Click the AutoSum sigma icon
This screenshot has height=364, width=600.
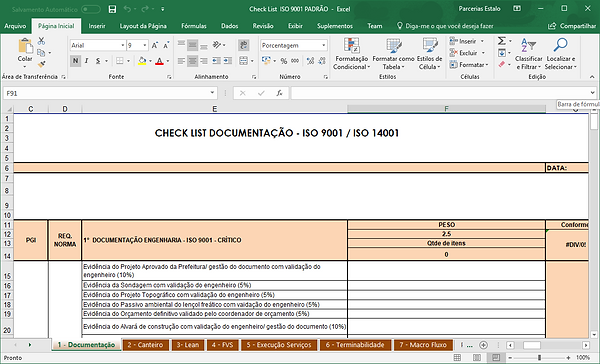point(501,41)
